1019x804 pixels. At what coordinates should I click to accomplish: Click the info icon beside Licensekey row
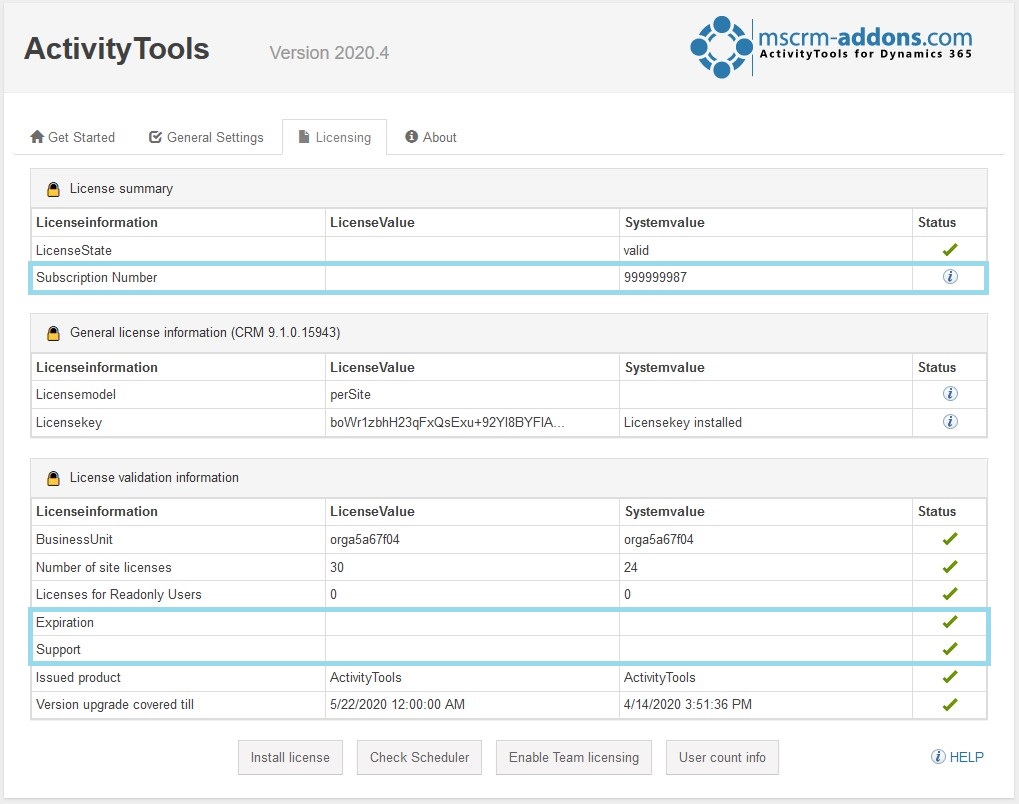[948, 422]
